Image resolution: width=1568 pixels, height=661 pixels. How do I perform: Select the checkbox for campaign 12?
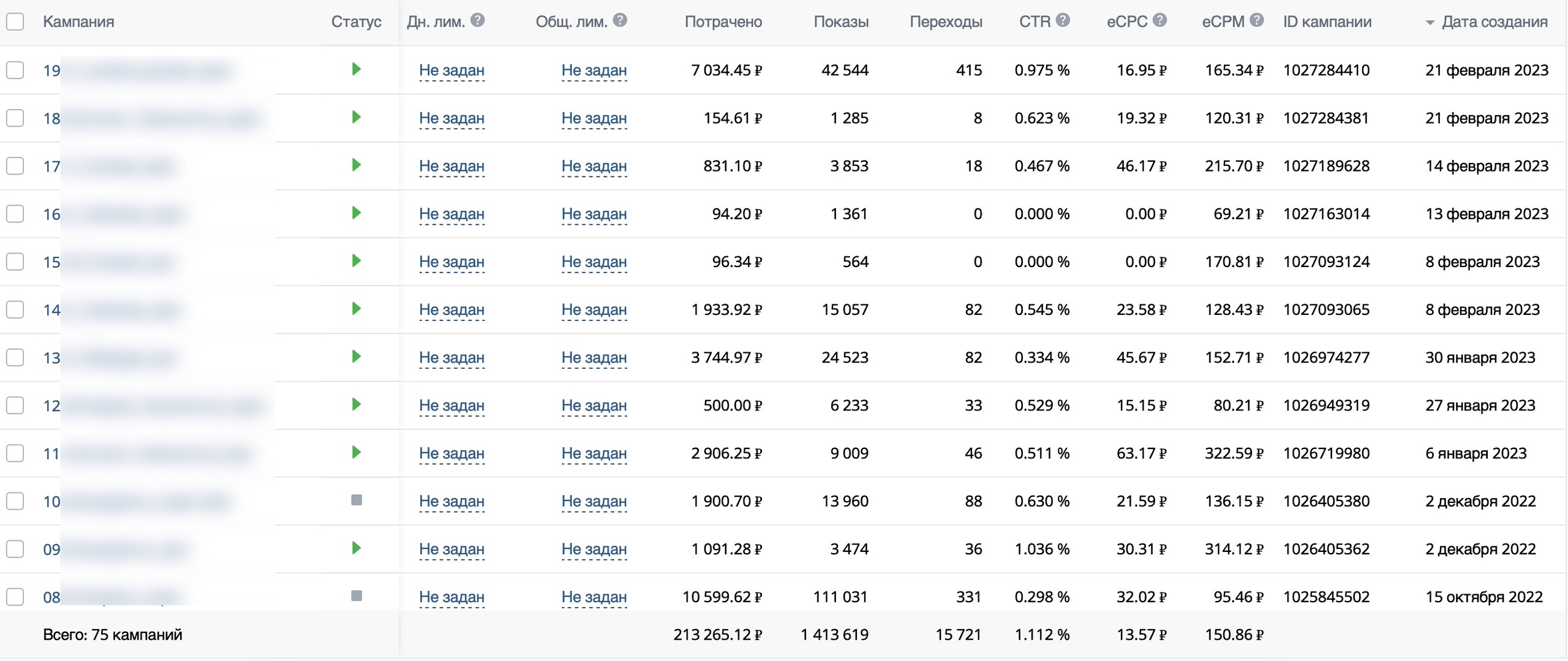pyautogui.click(x=15, y=406)
